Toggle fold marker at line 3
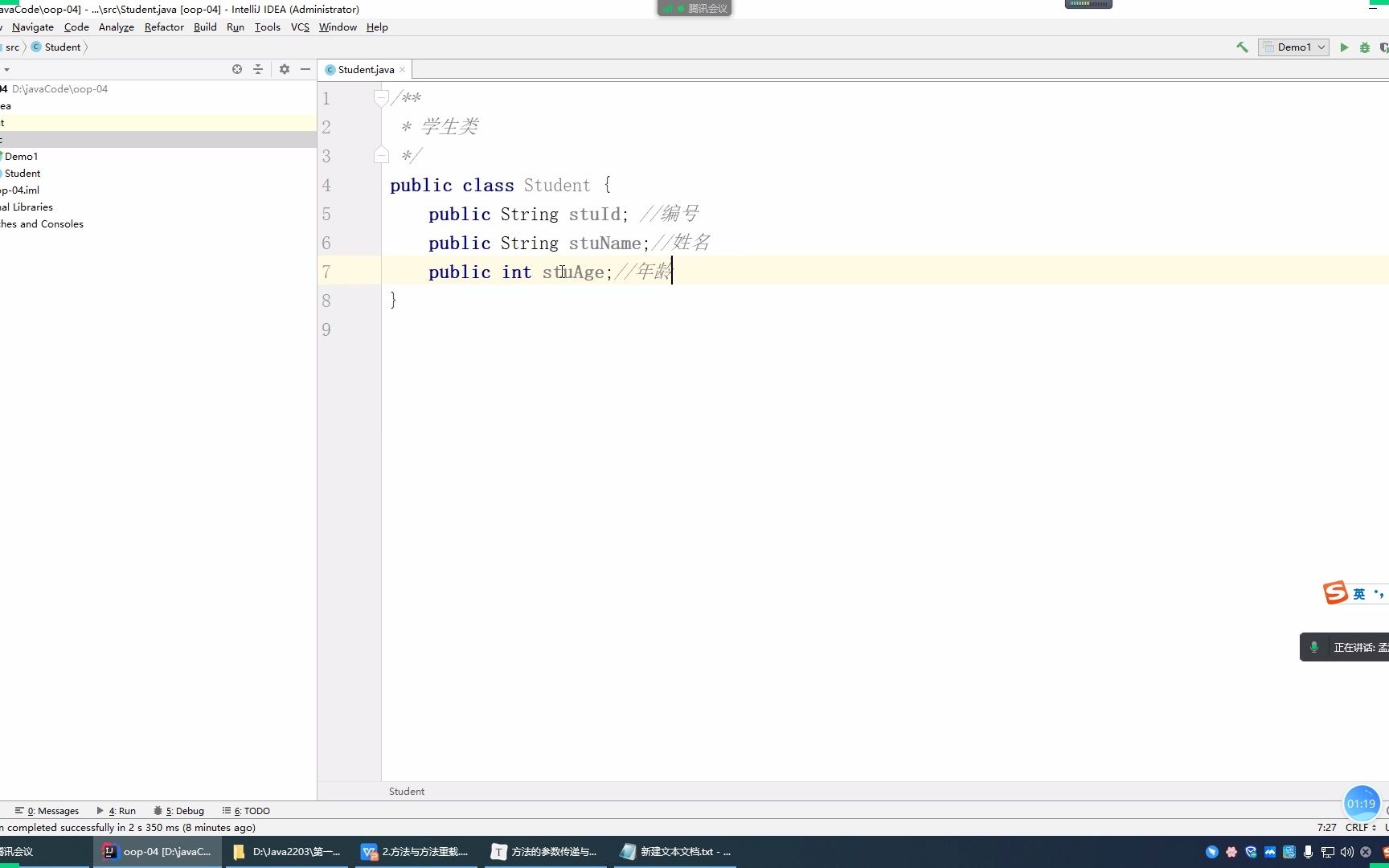Viewport: 1389px width, 868px height. 382,155
